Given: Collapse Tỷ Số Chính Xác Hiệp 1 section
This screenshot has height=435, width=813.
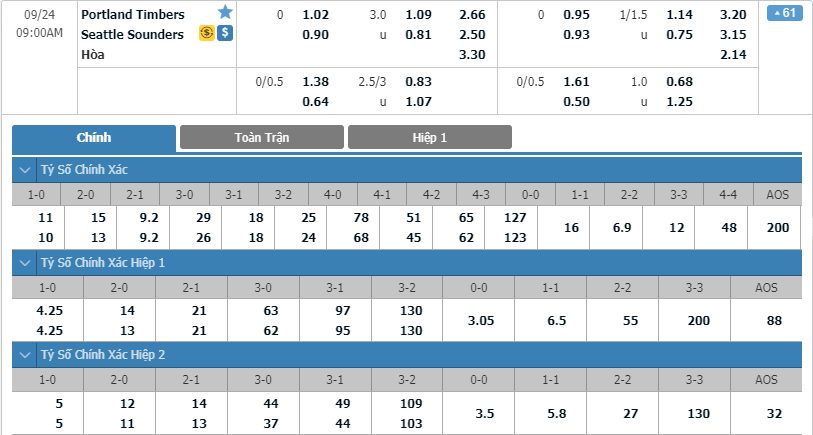Looking at the screenshot, I should pos(24,263).
